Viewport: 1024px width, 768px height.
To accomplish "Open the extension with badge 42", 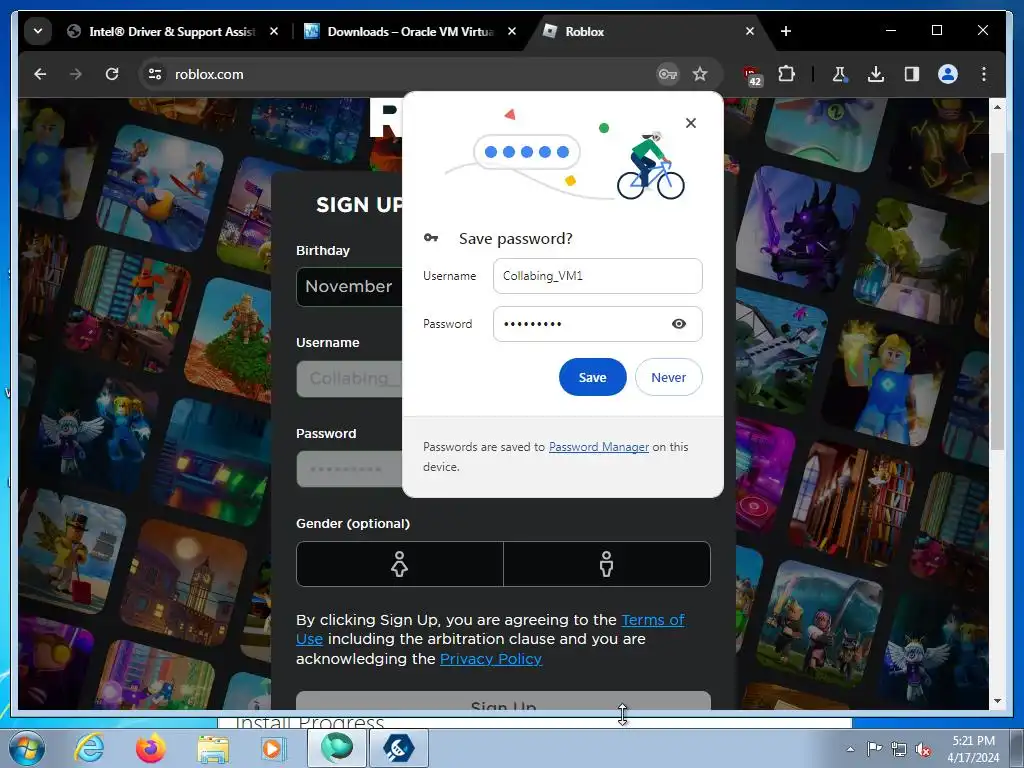I will pos(752,75).
